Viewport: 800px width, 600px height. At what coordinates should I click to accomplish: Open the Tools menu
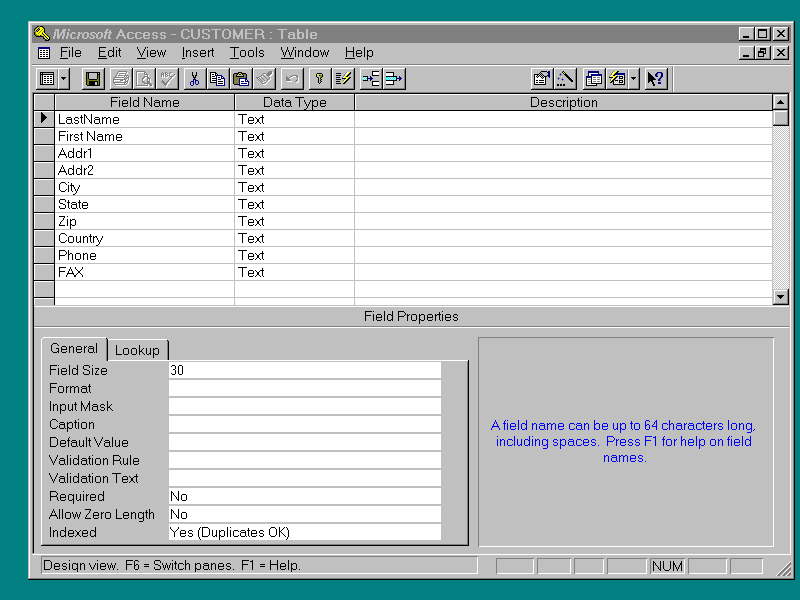point(247,52)
